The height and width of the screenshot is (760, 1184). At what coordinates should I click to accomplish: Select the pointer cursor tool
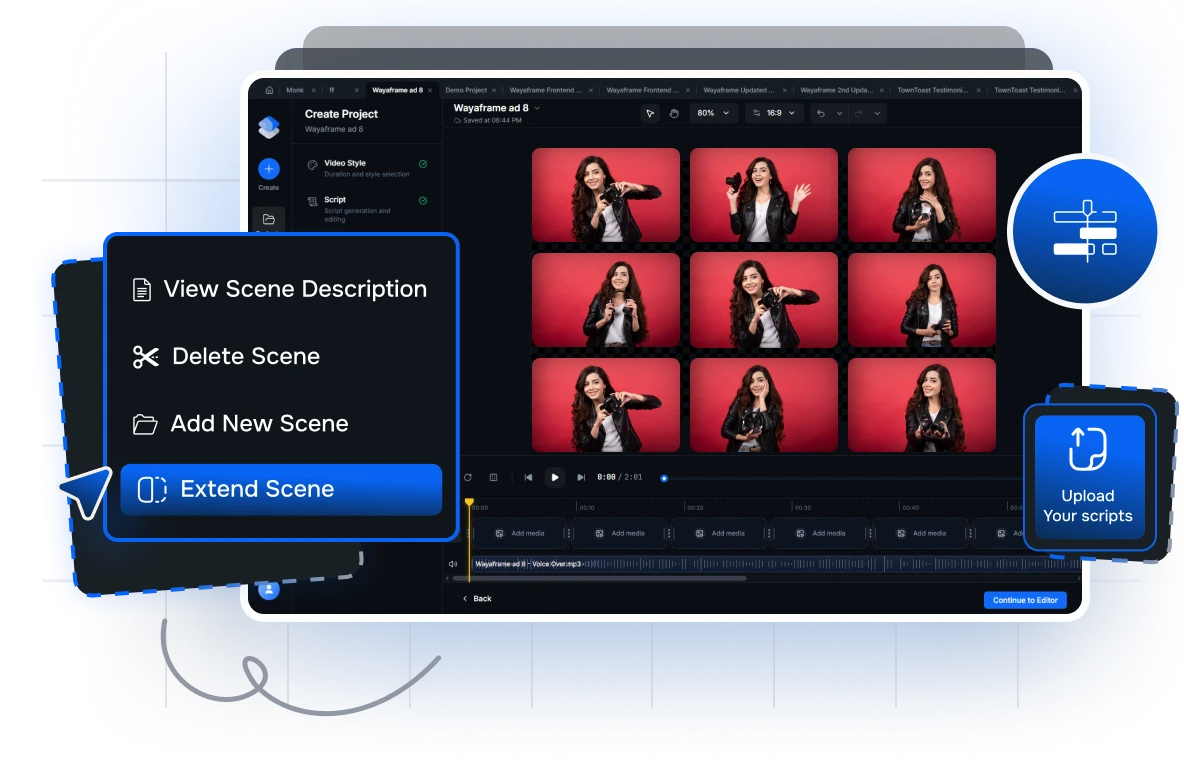[650, 113]
